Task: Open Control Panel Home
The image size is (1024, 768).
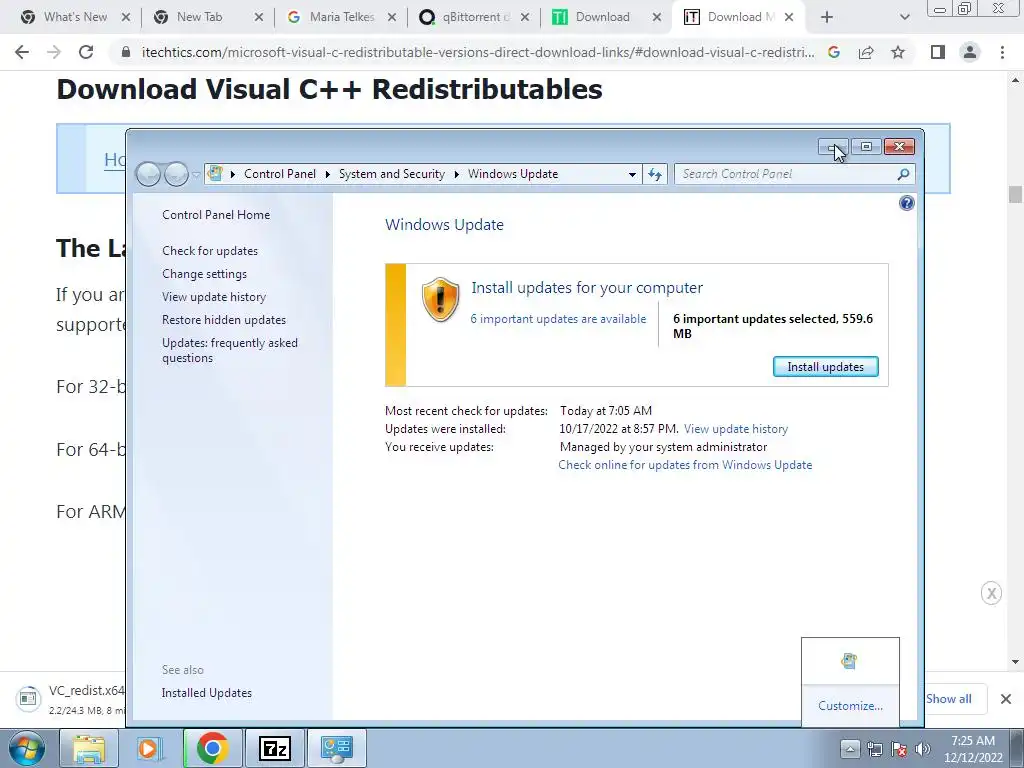Action: coord(216,215)
